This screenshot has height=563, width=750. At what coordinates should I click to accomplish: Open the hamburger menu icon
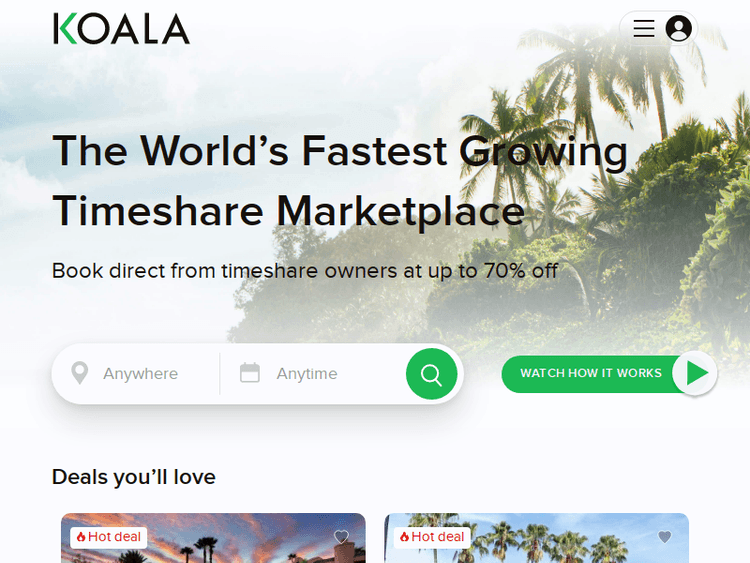click(x=644, y=28)
